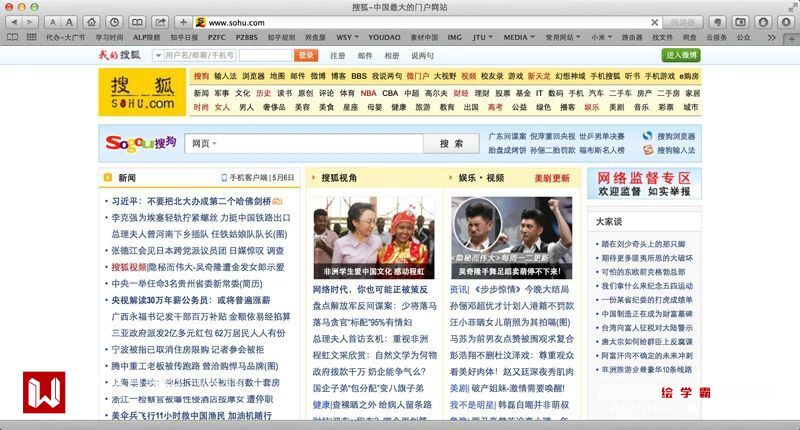Viewport: 800px width, 430px height.
Task: Expand the 小米 bookmark folder
Action: point(602,37)
